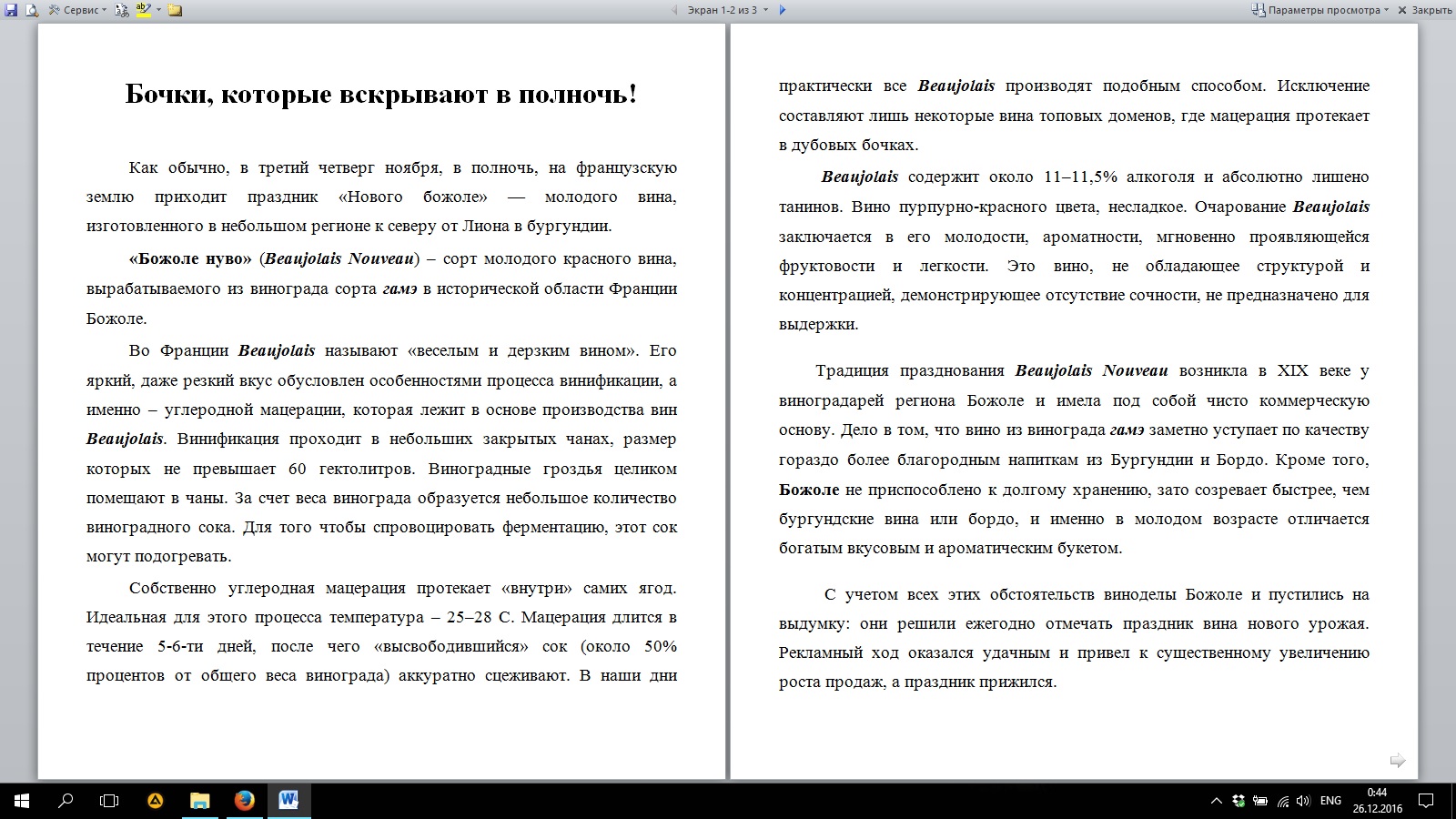The height and width of the screenshot is (819, 1456).
Task: Click heading 'Бочки, которые вскрывают в полночь!'
Action: pos(381,94)
